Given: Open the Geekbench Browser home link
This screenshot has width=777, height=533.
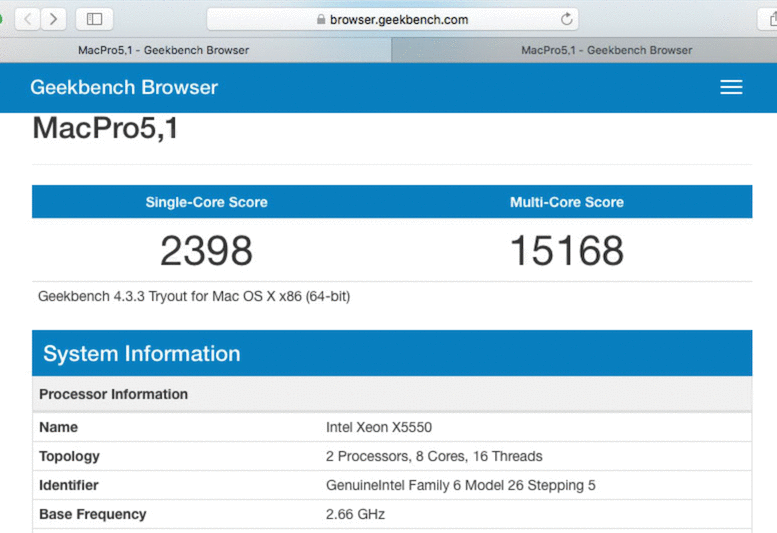Looking at the screenshot, I should click(124, 87).
